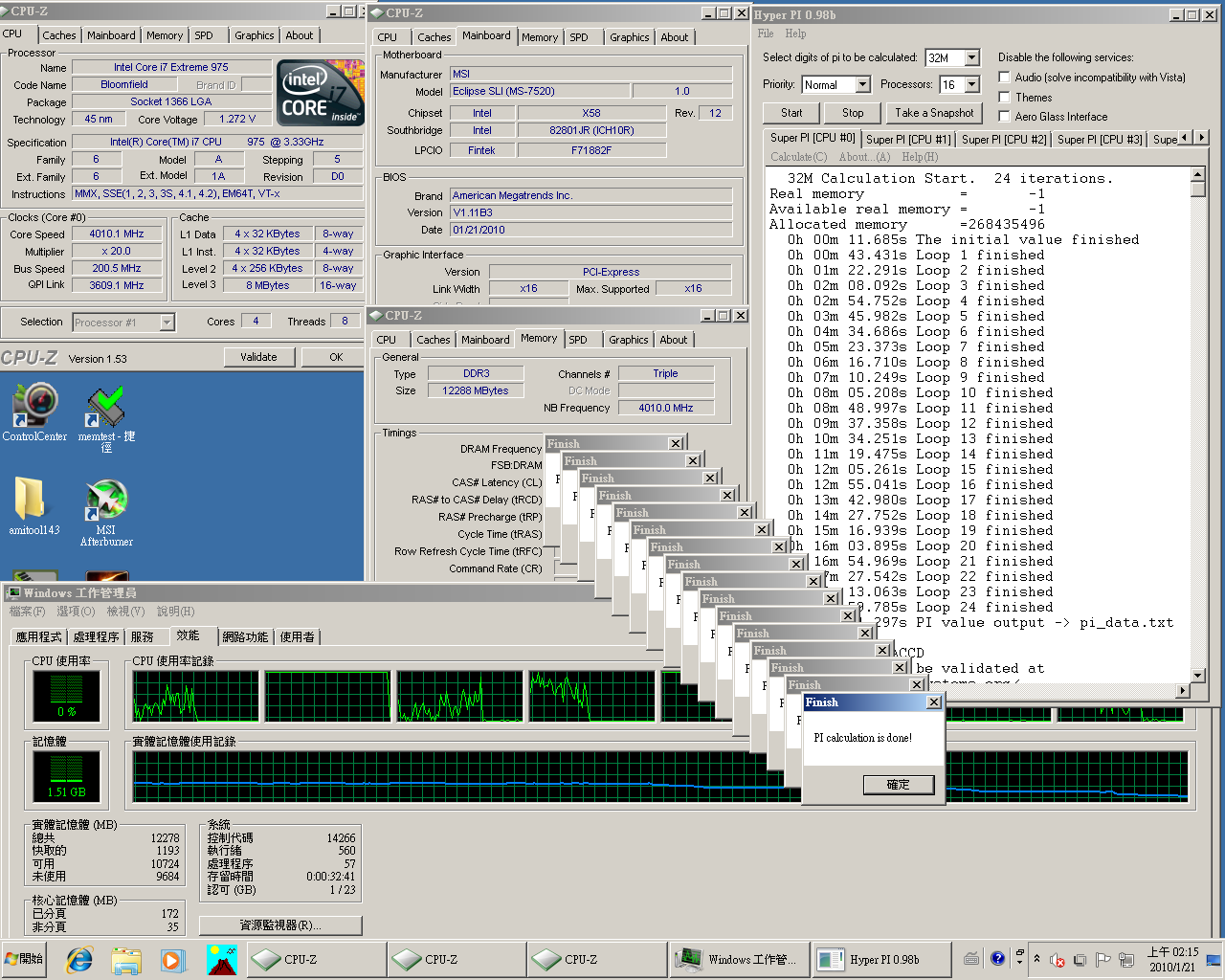The image size is (1225, 980).
Task: Click the network tray icon
Action: 1126,960
